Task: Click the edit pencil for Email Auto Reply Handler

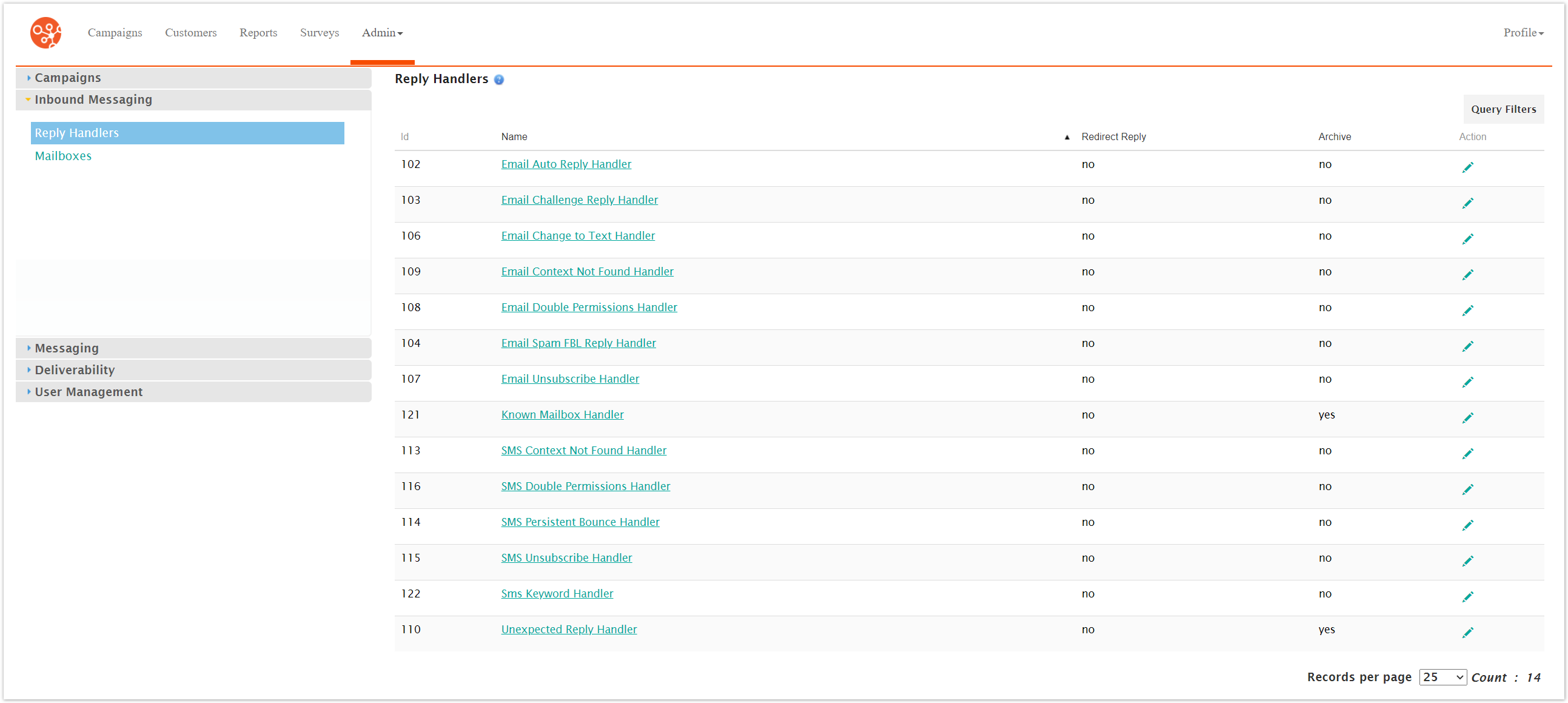Action: 1469,167
